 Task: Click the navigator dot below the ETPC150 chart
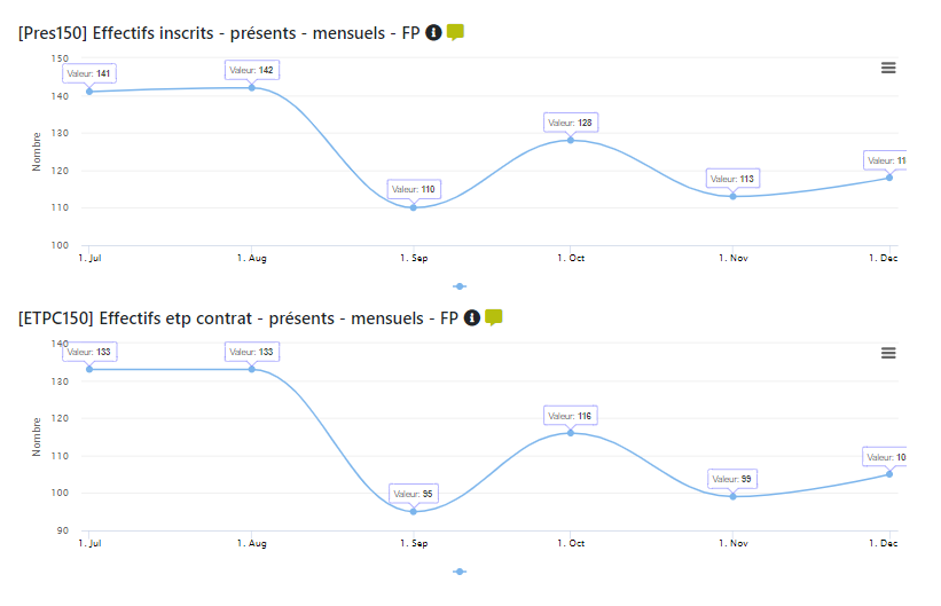tap(461, 573)
